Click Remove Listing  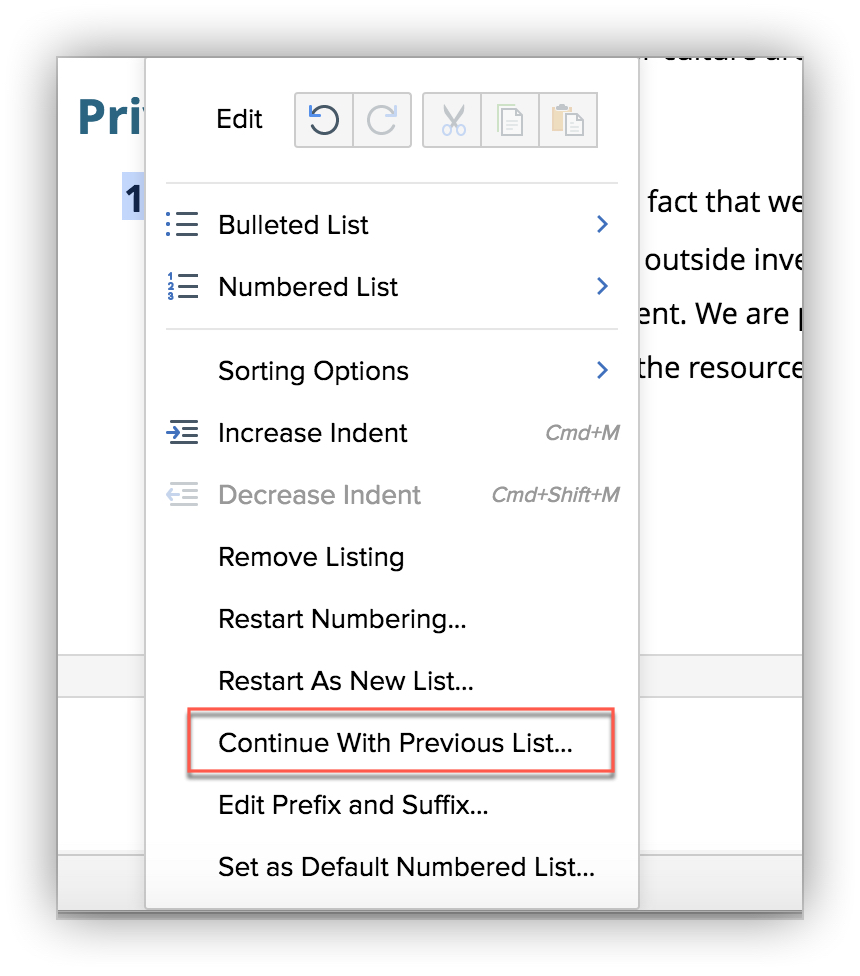point(311,557)
